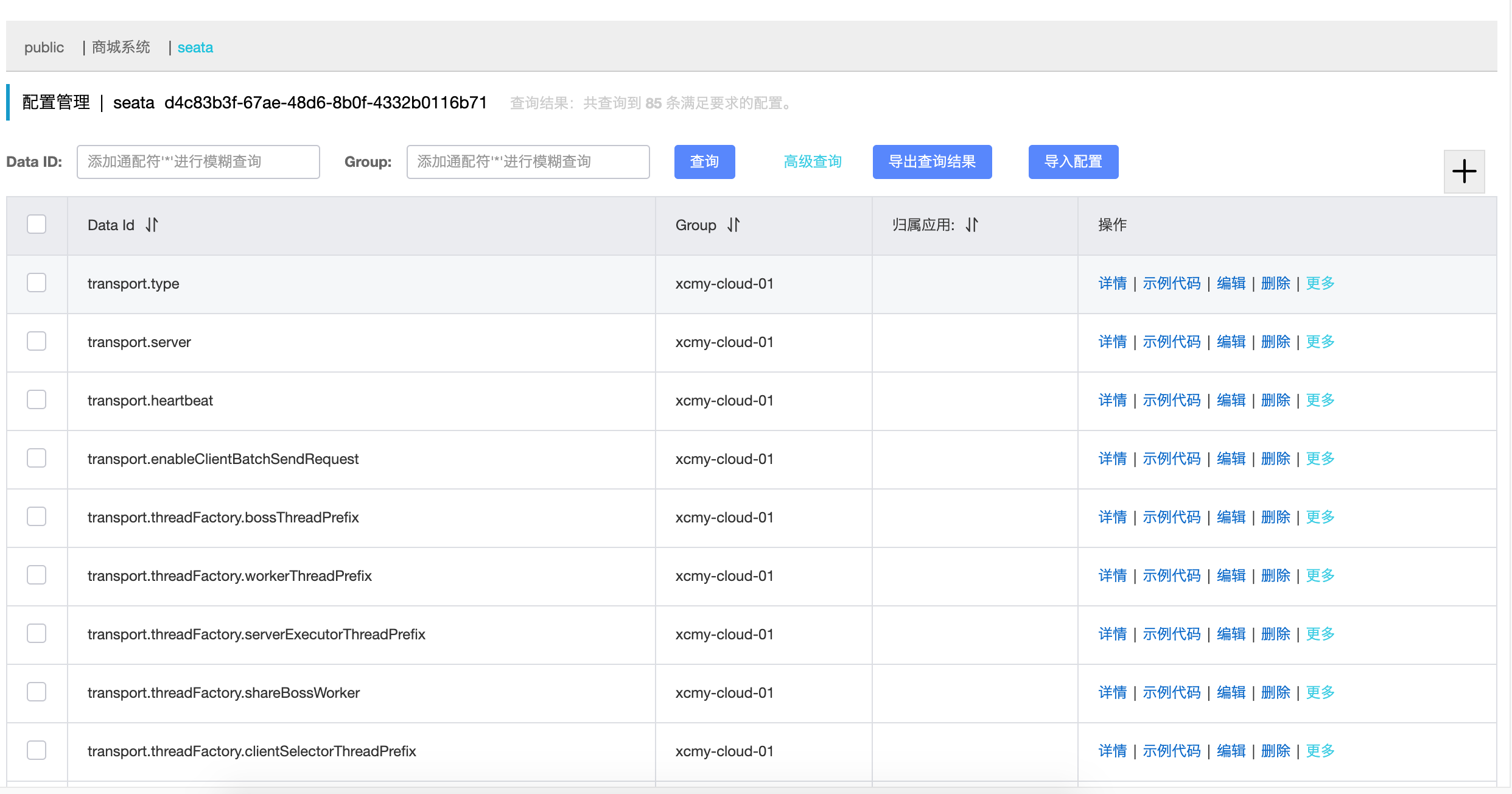This screenshot has height=794, width=1512.
Task: Click 导出查询结果 export button
Action: pos(932,162)
